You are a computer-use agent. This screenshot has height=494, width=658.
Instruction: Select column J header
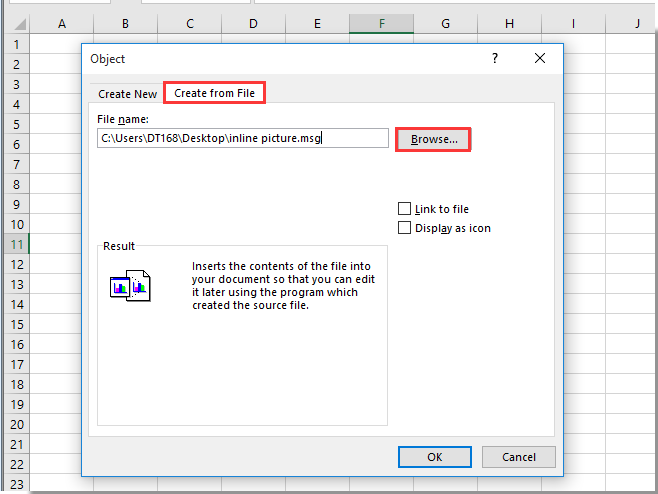coord(636,23)
